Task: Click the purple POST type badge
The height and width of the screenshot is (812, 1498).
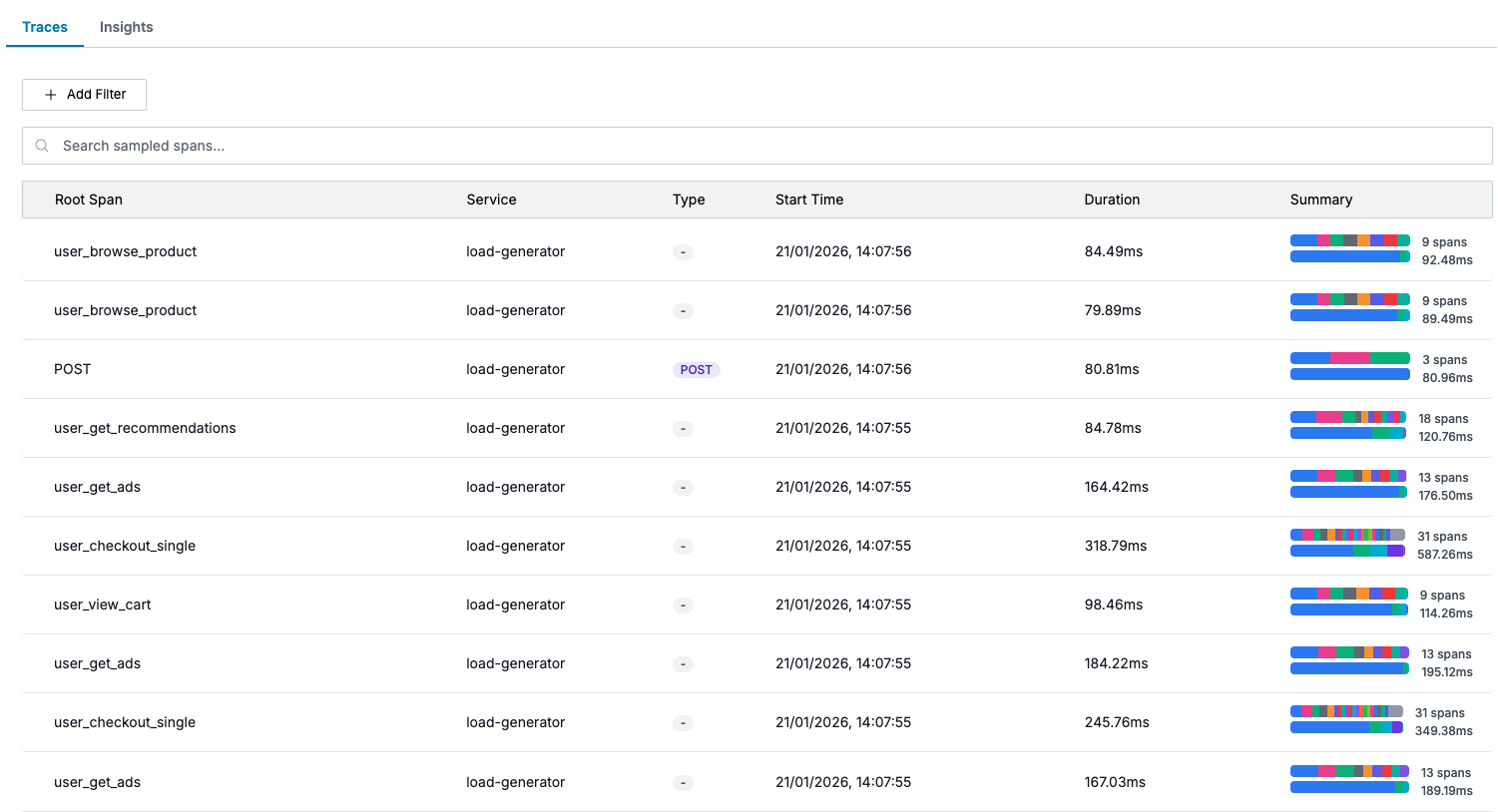Action: coord(696,370)
